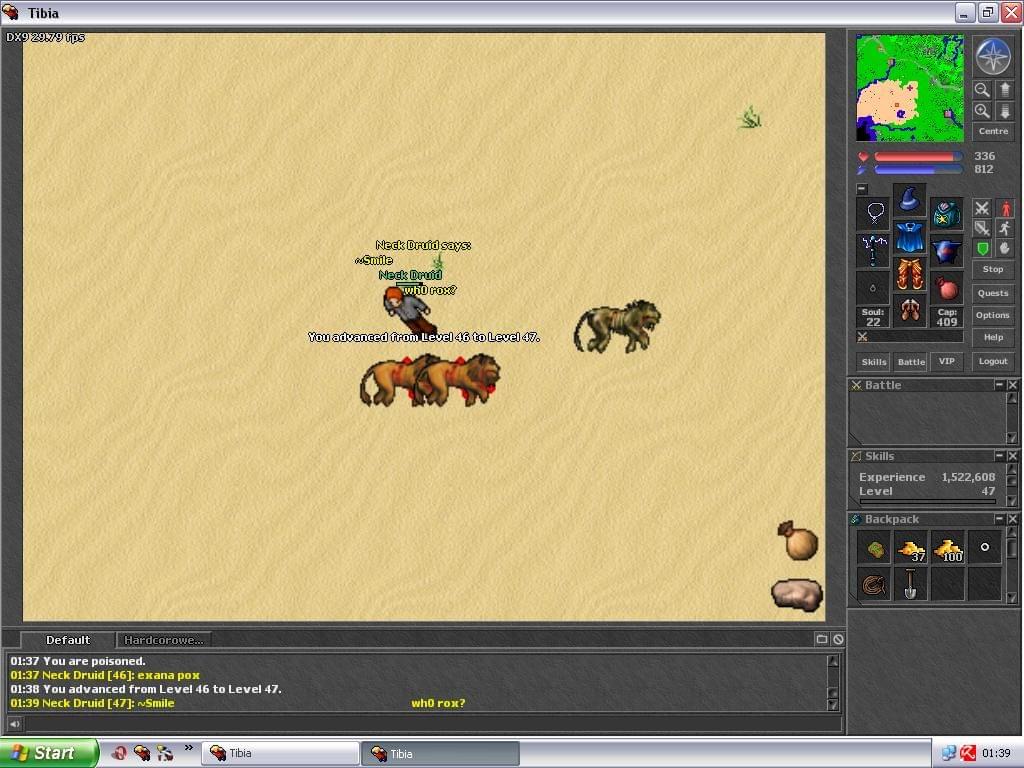Click the red health bar
Image resolution: width=1024 pixels, height=768 pixels.
point(918,157)
